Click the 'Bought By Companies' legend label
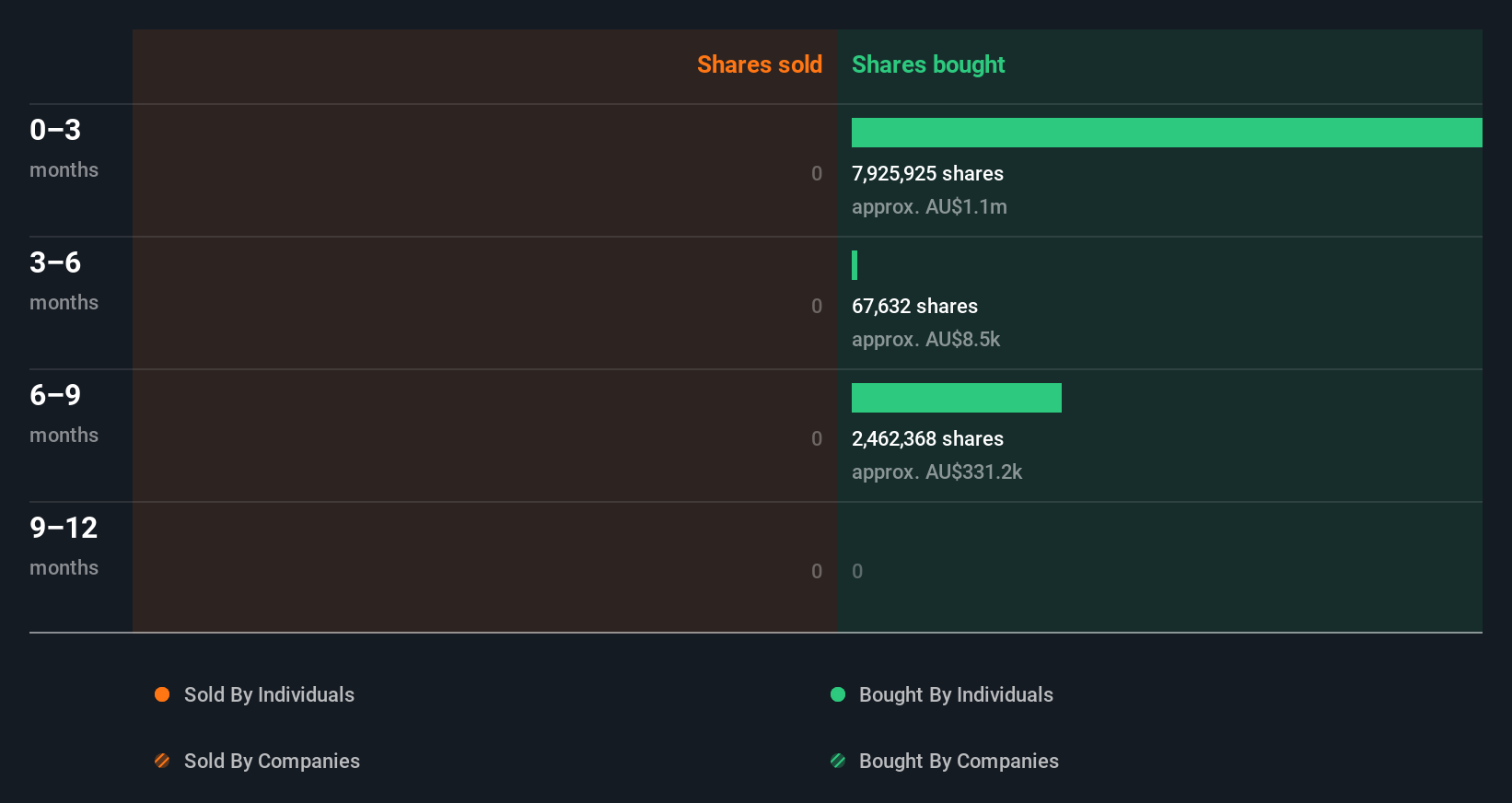The height and width of the screenshot is (803, 1512). pos(959,761)
